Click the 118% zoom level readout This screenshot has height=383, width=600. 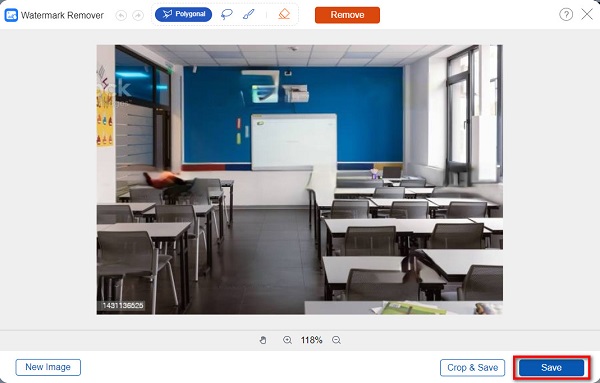pos(311,340)
